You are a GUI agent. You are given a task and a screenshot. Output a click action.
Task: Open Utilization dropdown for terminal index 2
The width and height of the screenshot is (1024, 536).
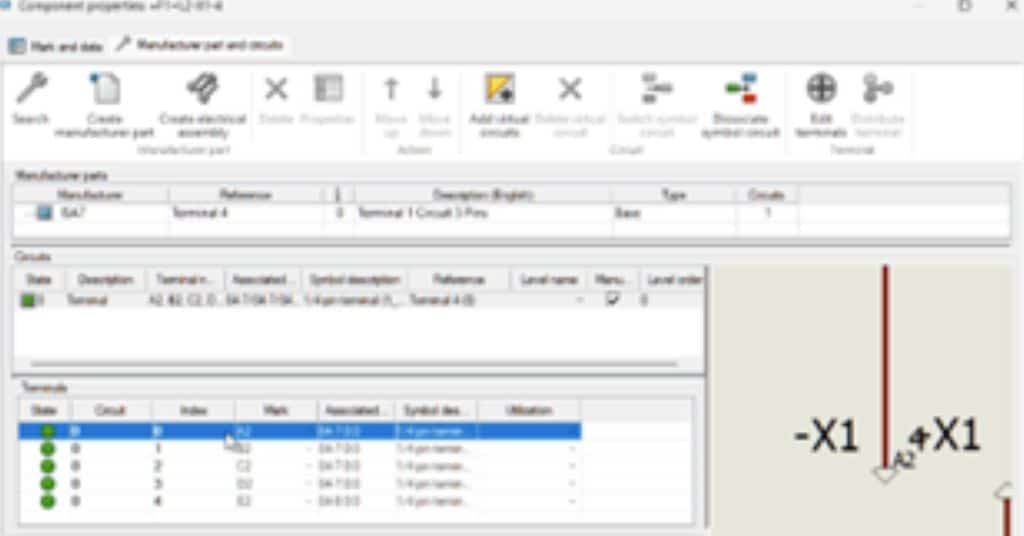pyautogui.click(x=572, y=466)
